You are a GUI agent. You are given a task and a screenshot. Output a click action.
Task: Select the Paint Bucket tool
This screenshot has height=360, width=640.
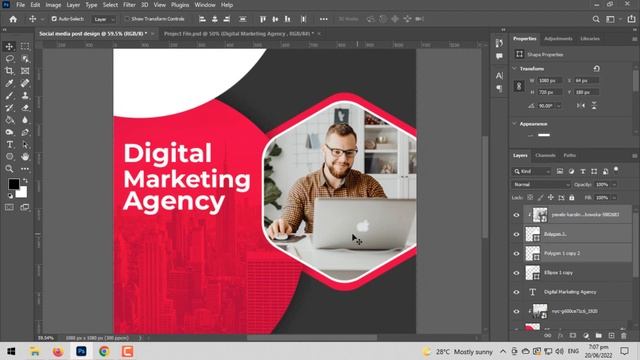[x=9, y=120]
